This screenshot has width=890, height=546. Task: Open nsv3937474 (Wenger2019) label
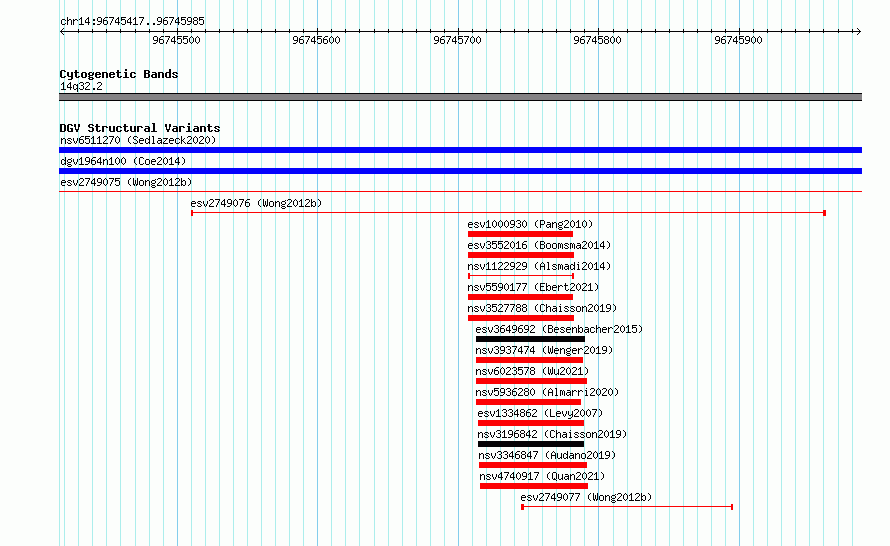[544, 350]
